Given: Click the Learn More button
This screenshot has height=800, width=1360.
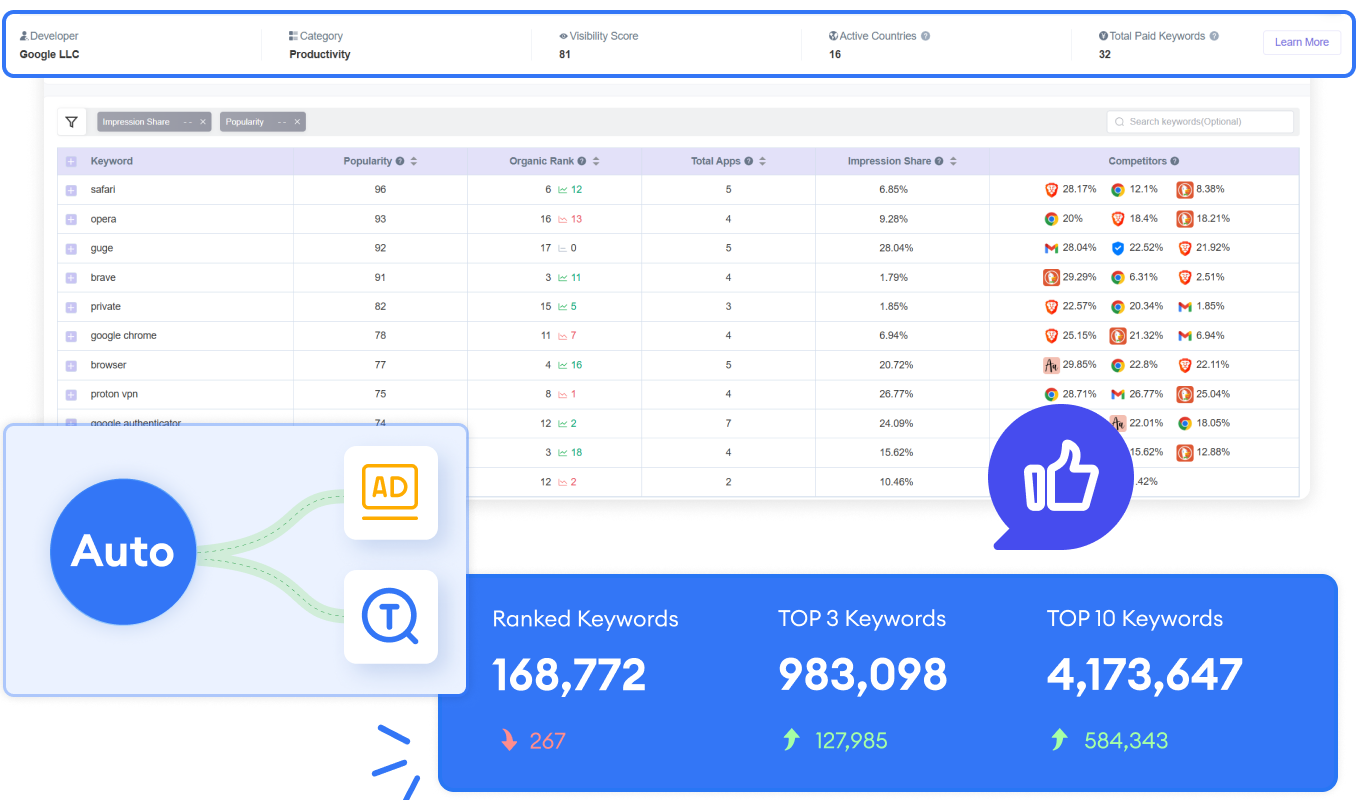Looking at the screenshot, I should [x=1301, y=42].
